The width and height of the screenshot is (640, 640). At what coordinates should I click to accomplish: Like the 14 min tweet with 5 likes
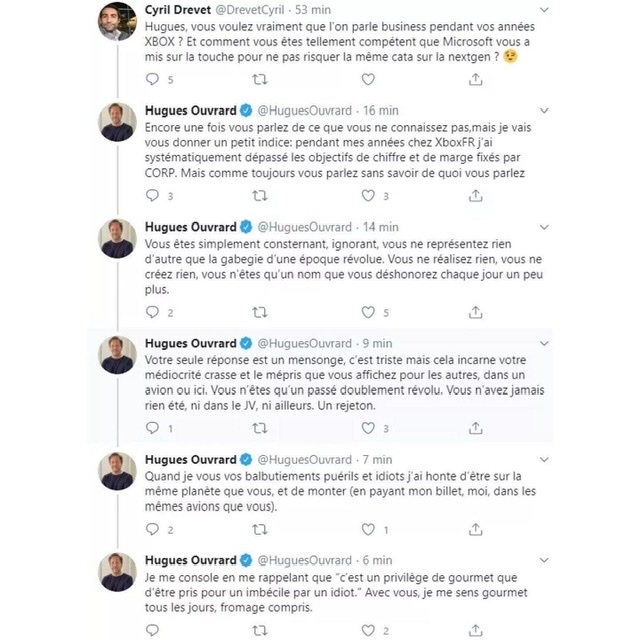[x=368, y=312]
